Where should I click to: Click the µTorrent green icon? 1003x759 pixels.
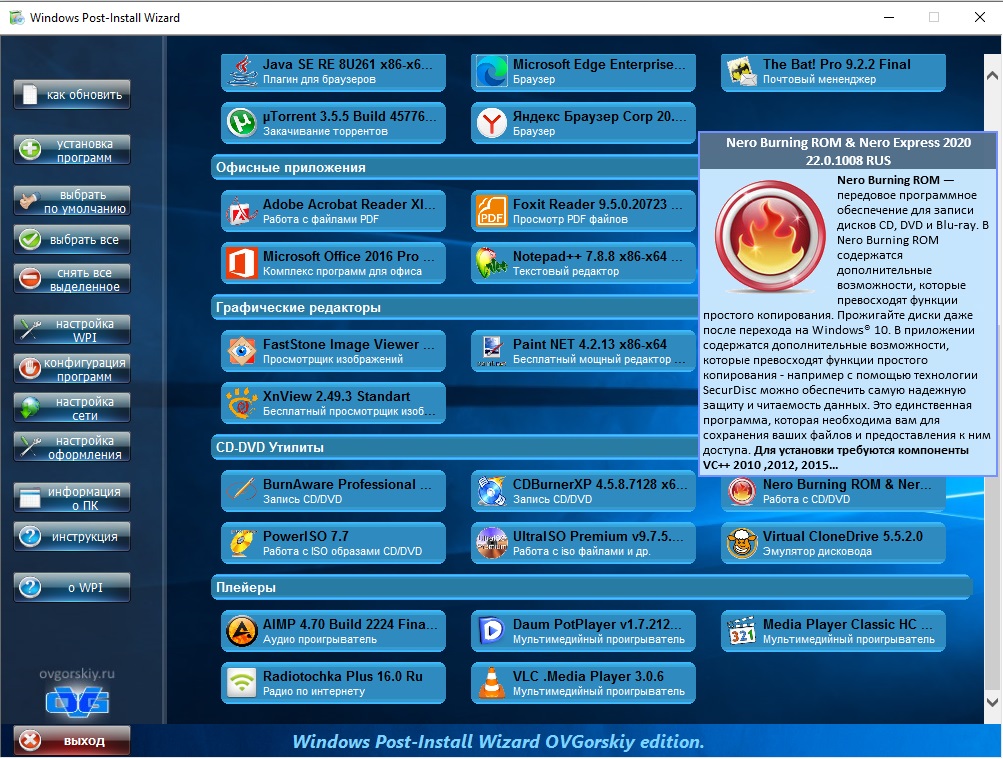click(240, 123)
